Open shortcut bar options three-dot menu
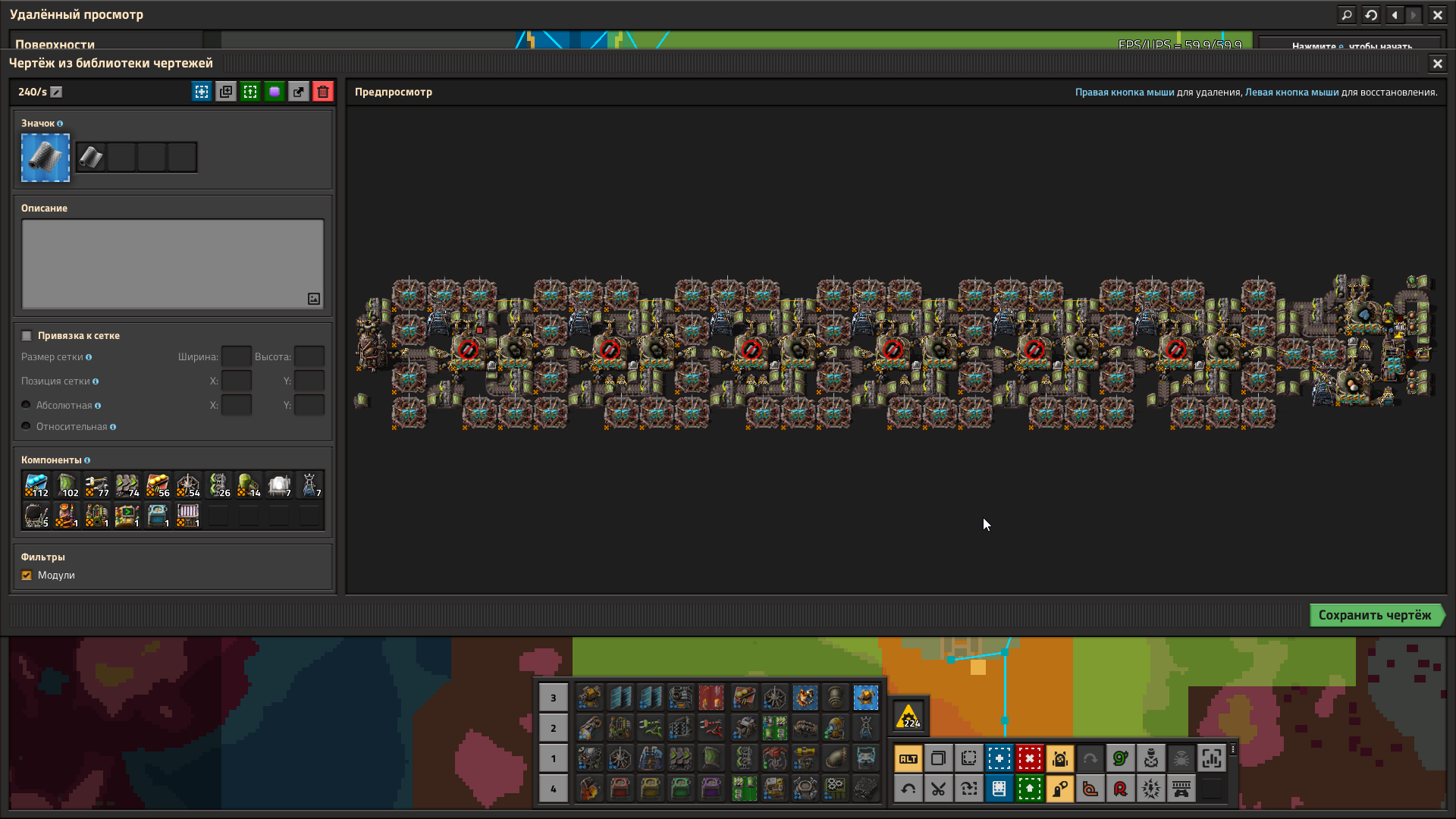The image size is (1456, 819). pos(1233,750)
